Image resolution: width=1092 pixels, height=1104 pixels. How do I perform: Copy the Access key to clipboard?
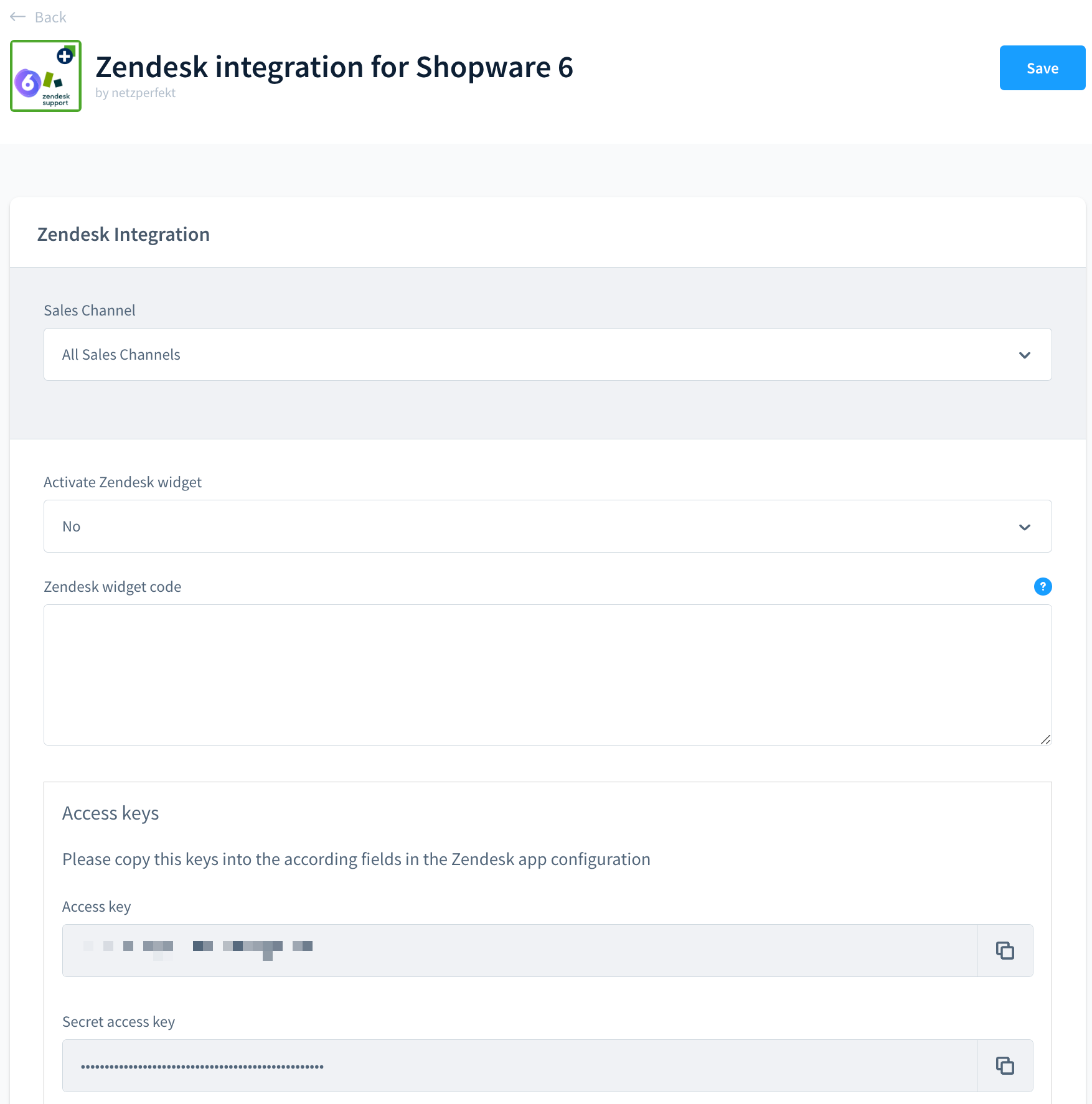click(1005, 950)
